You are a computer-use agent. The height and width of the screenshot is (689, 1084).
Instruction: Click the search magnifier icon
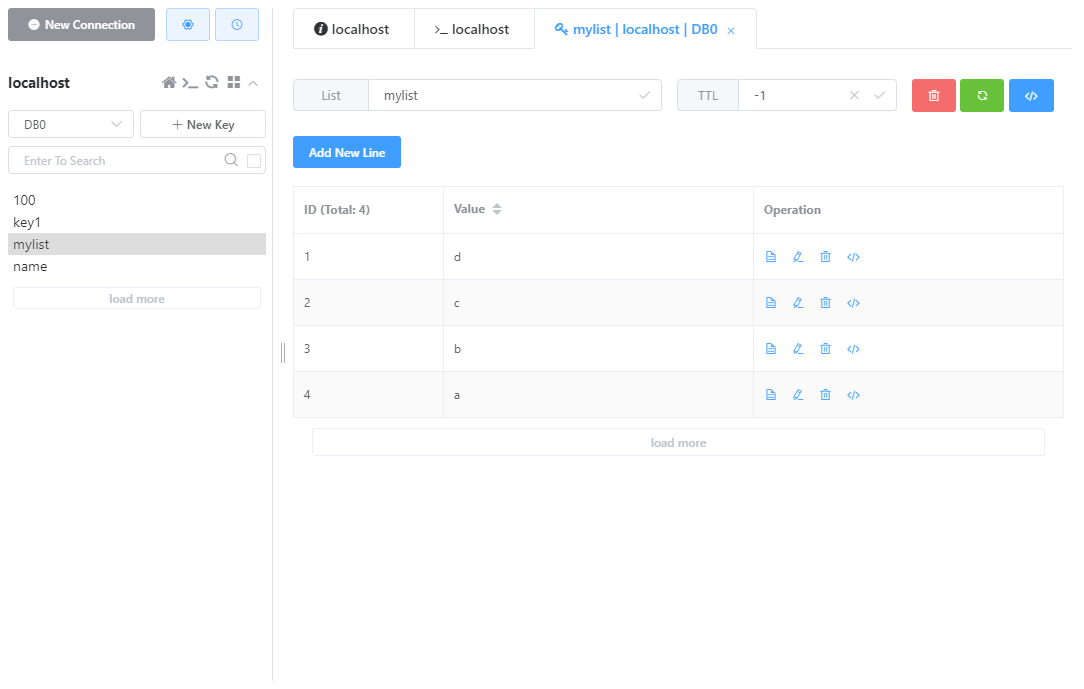point(231,160)
